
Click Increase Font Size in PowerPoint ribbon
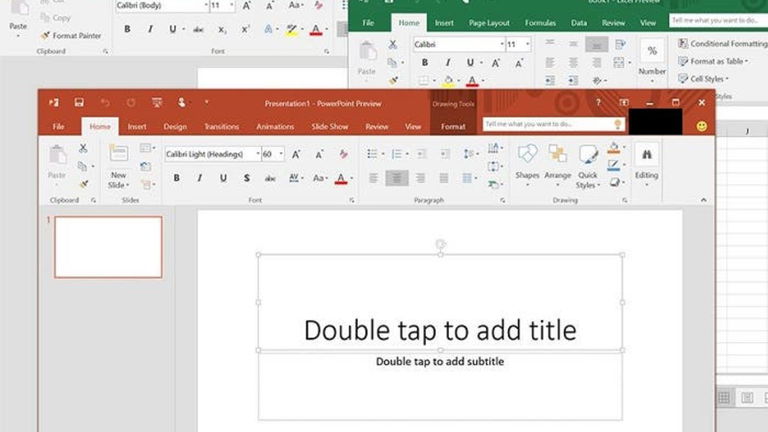click(296, 154)
